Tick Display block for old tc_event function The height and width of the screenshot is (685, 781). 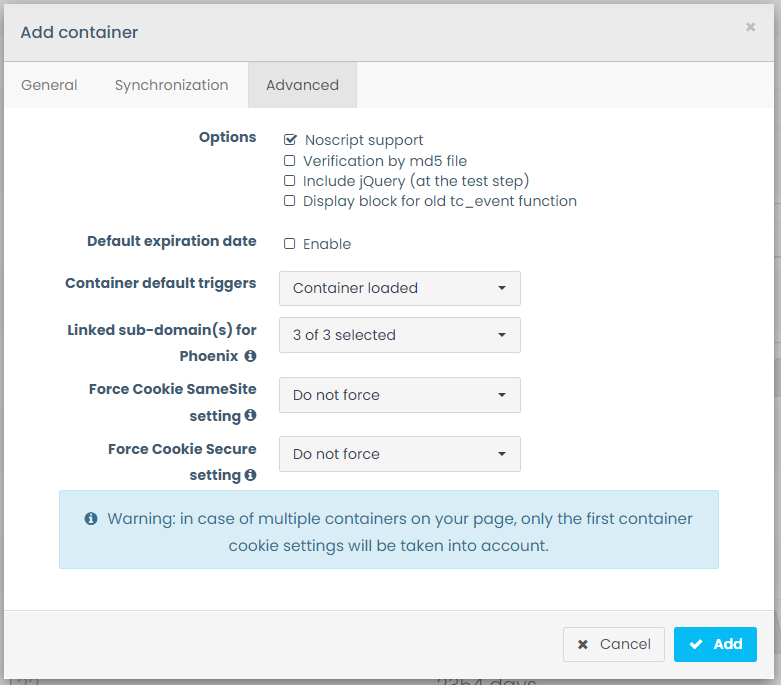[x=290, y=201]
